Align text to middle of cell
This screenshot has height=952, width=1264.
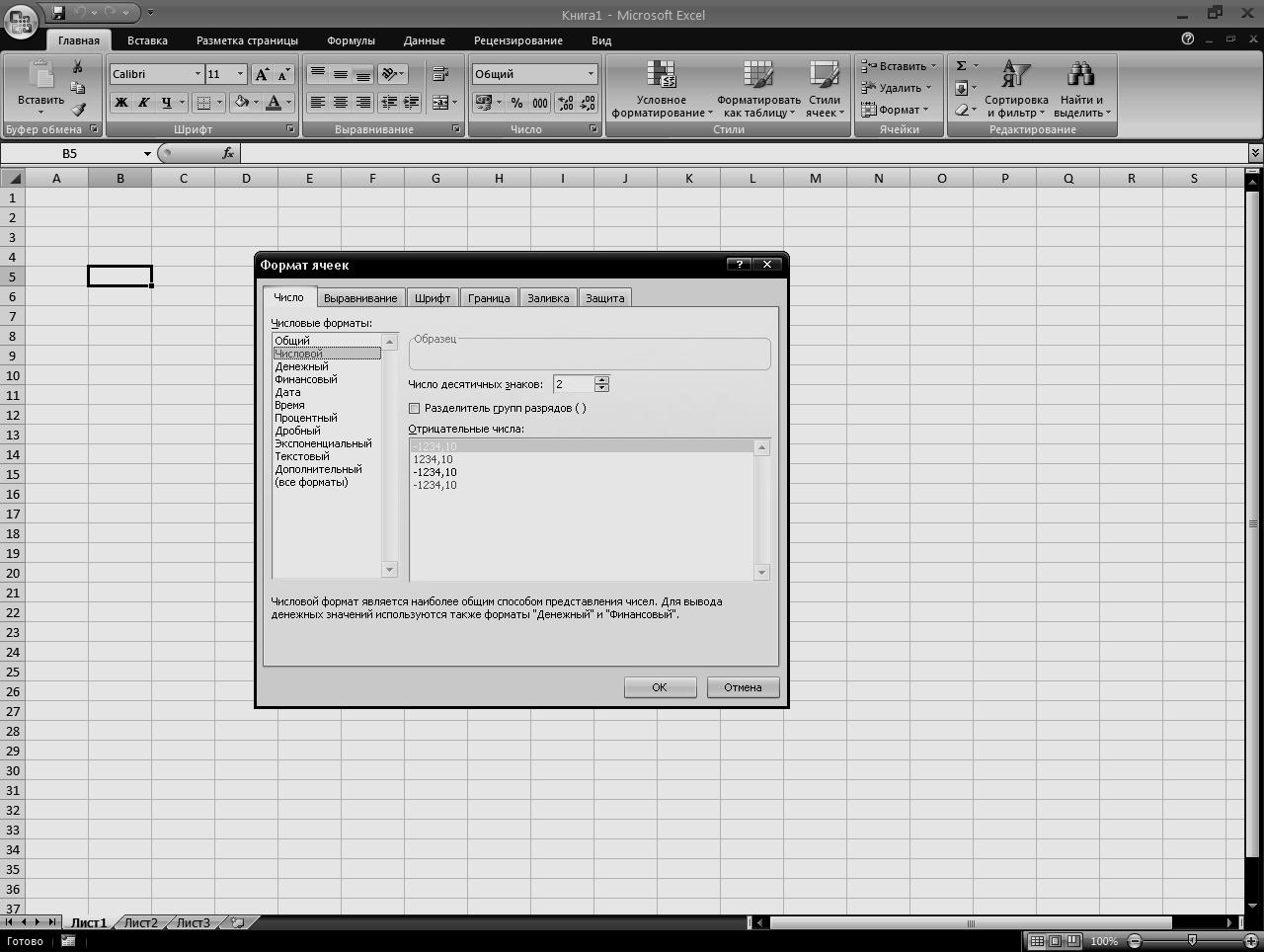340,74
